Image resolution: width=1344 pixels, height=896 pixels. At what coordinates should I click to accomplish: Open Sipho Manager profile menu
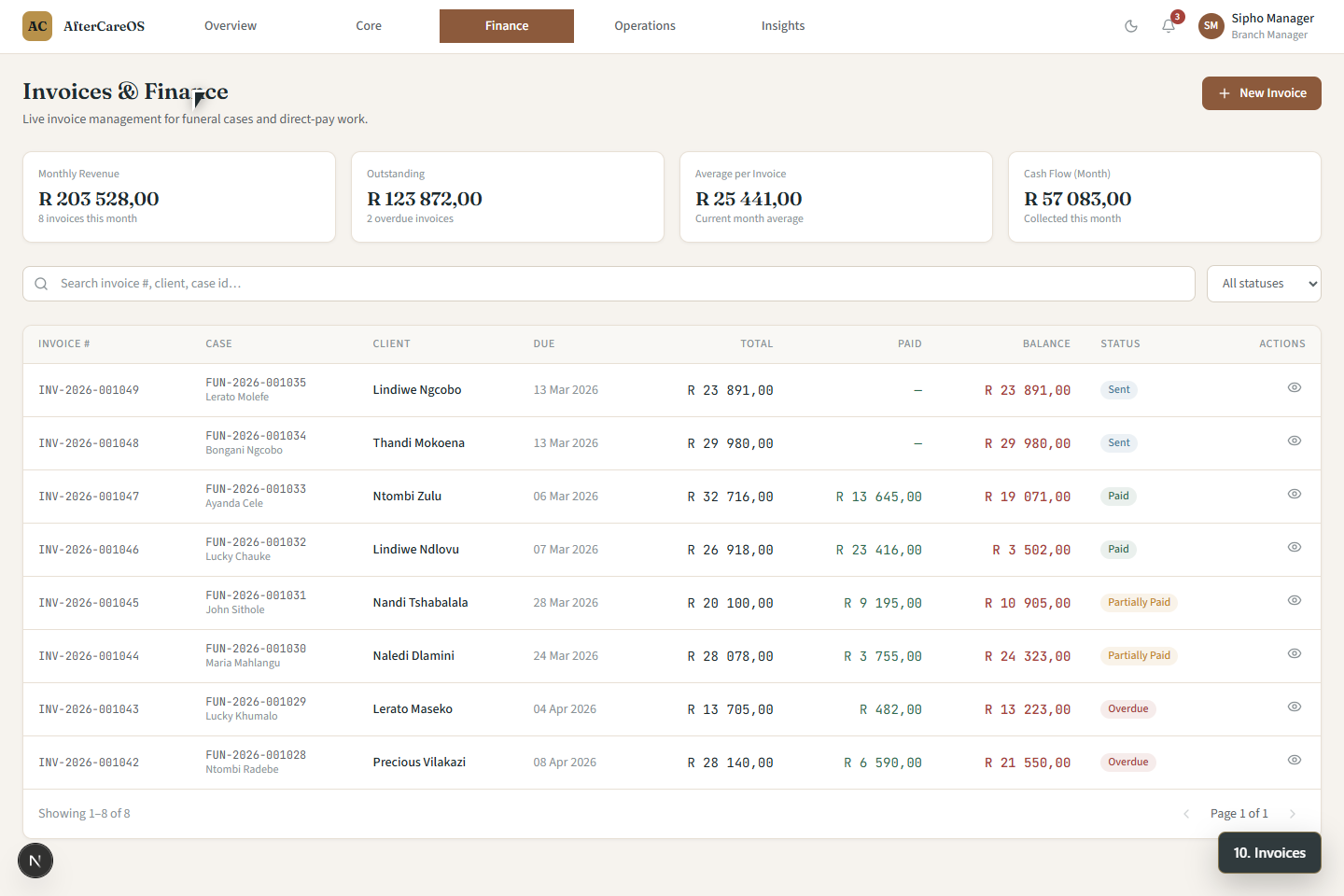click(1256, 26)
